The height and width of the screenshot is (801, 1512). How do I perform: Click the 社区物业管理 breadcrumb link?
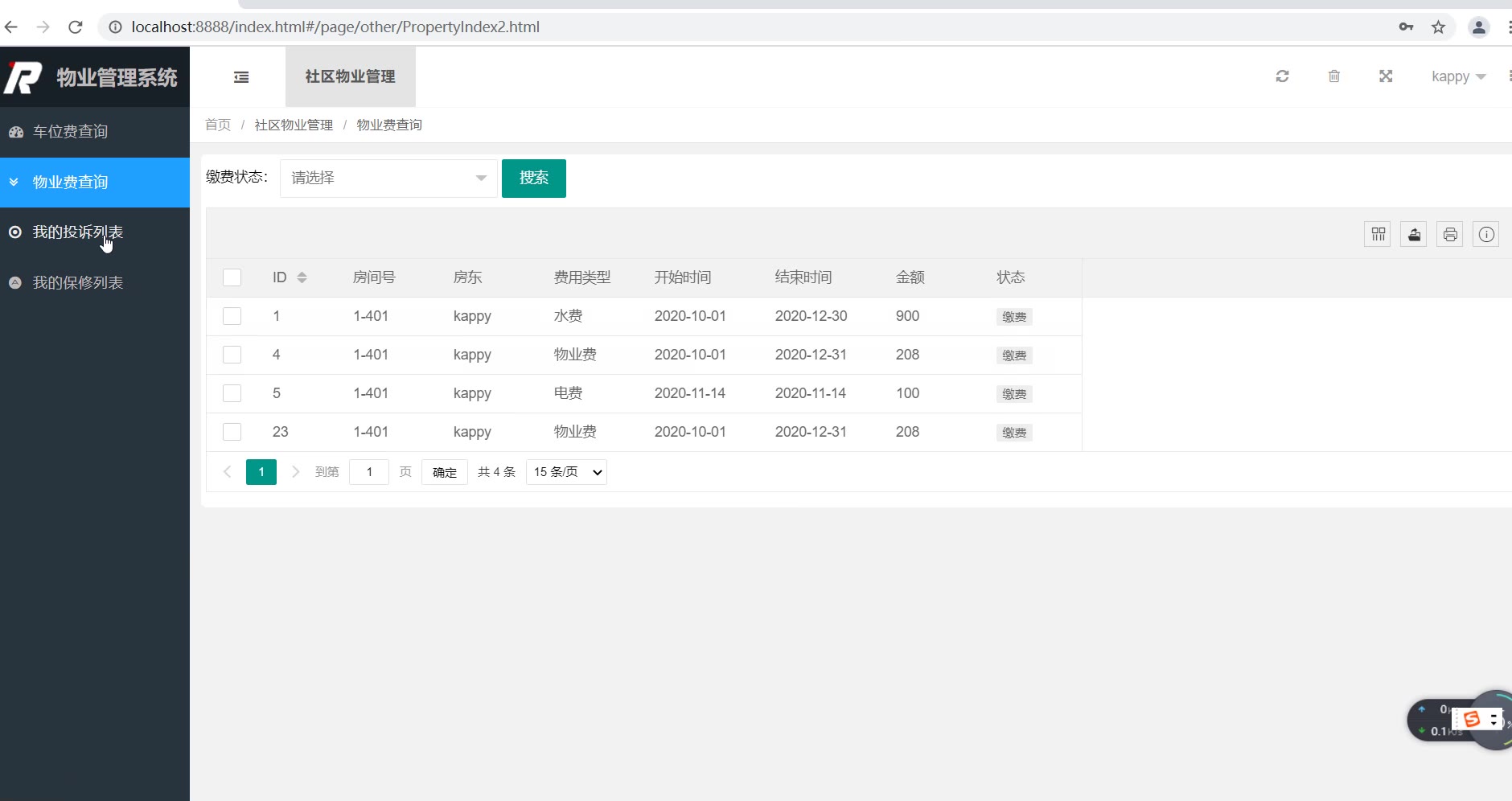point(294,125)
